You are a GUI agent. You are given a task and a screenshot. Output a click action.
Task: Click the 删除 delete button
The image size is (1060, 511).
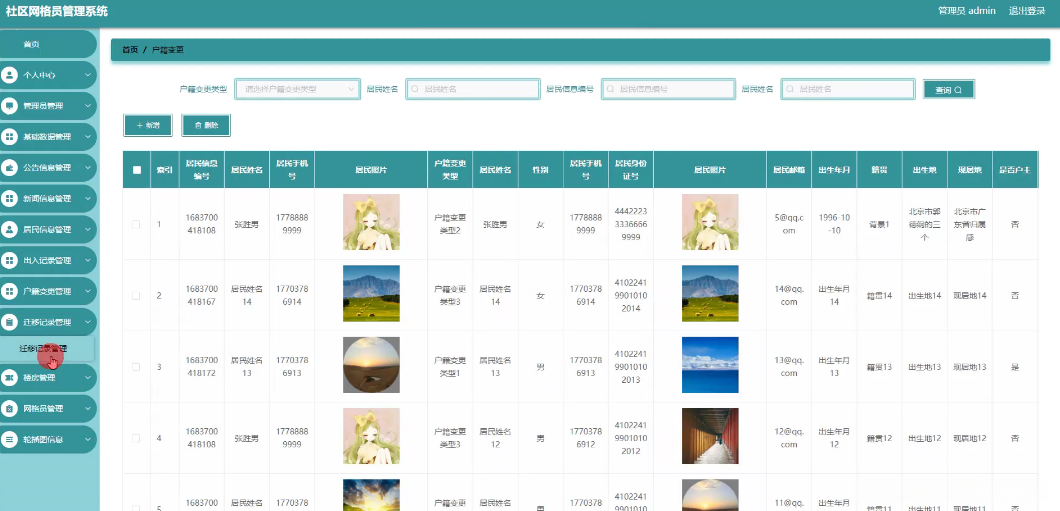[206, 126]
